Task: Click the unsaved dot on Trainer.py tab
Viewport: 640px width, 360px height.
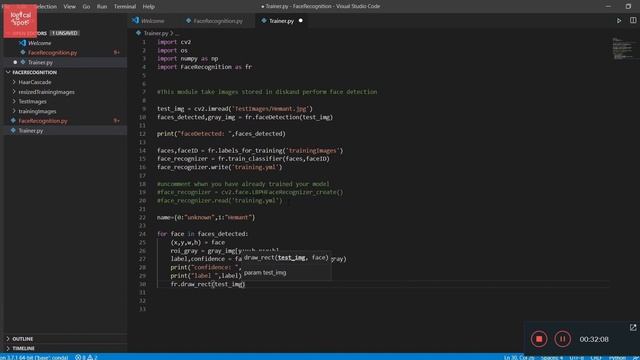Action: click(x=301, y=20)
